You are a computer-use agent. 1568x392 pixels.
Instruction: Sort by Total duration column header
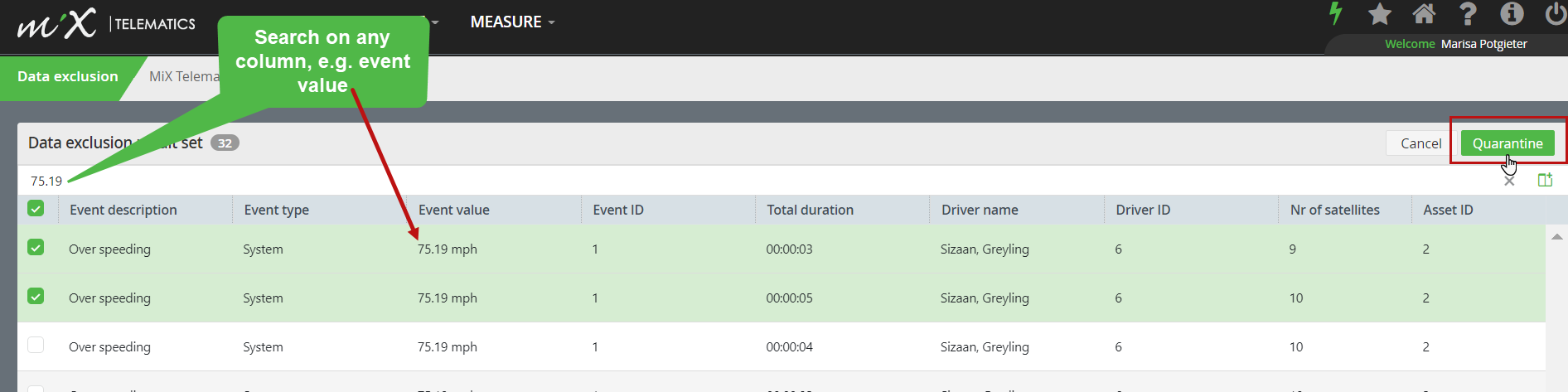coord(811,210)
